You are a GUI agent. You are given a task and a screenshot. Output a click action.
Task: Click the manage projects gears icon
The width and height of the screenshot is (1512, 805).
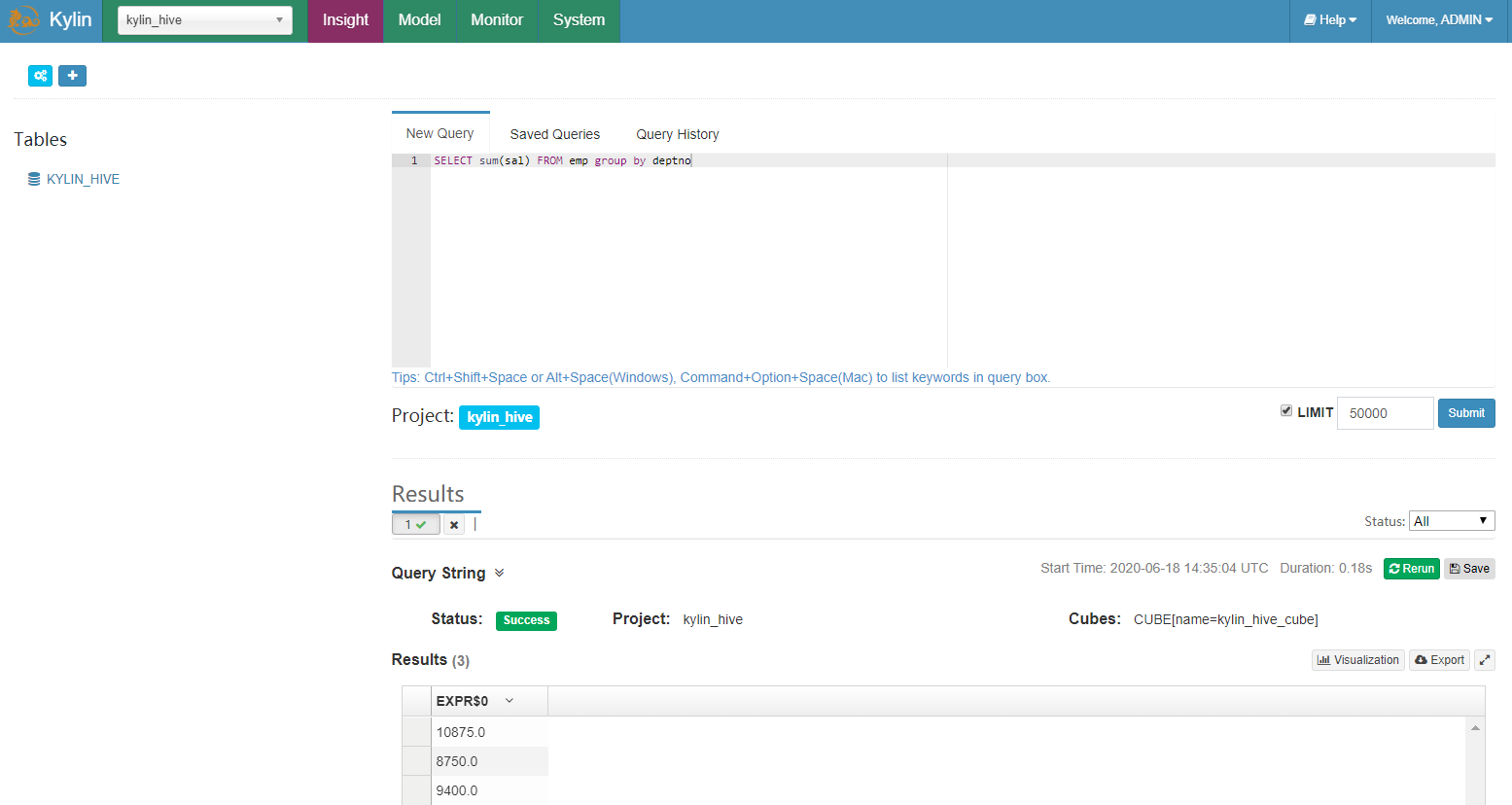(x=40, y=76)
